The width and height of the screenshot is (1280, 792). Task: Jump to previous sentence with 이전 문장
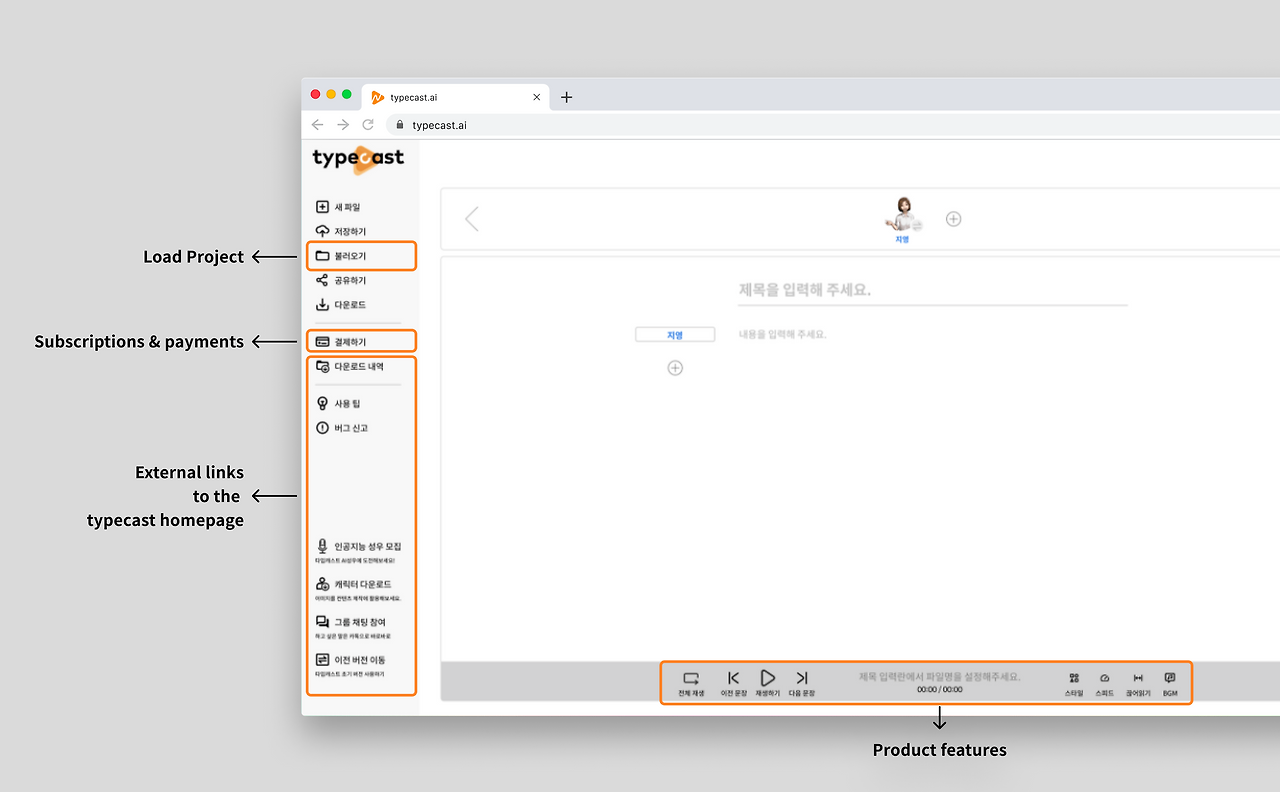[x=734, y=684]
